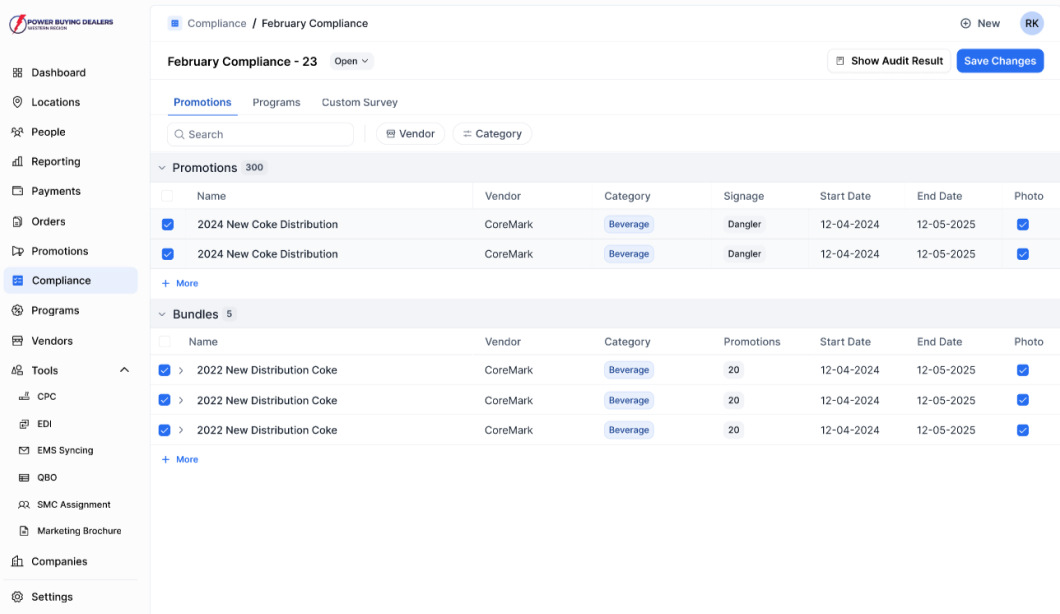Viewport: 1060px width, 614px height.
Task: Click the Payments card icon
Action: point(17,191)
